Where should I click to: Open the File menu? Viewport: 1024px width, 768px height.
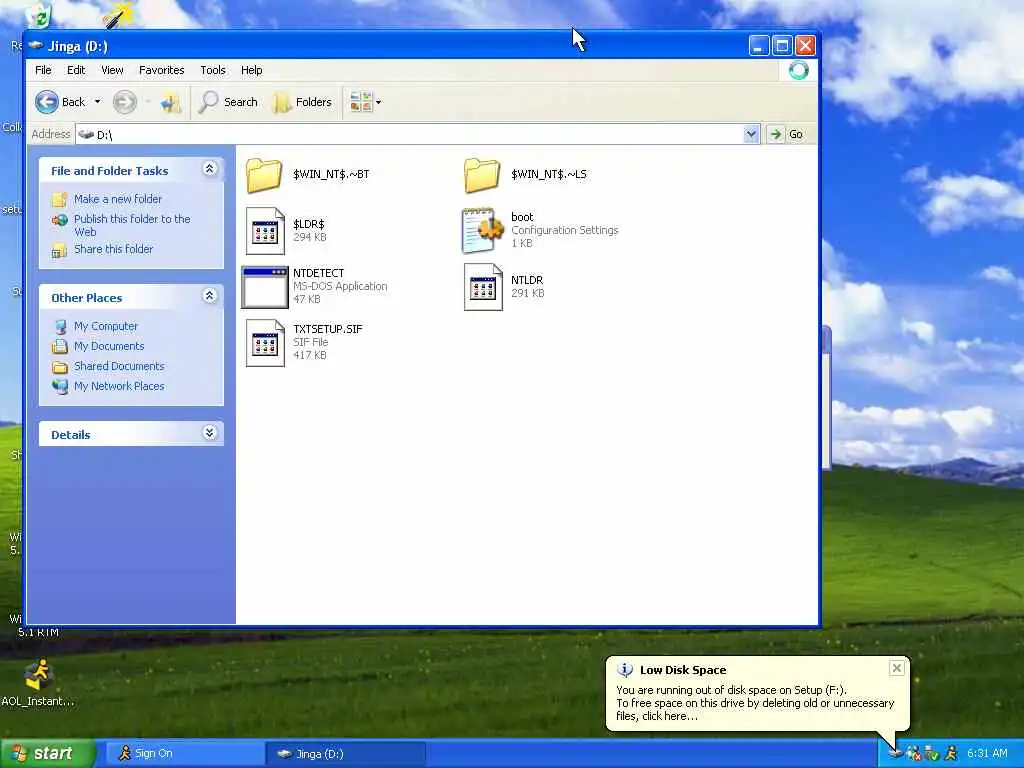click(43, 70)
